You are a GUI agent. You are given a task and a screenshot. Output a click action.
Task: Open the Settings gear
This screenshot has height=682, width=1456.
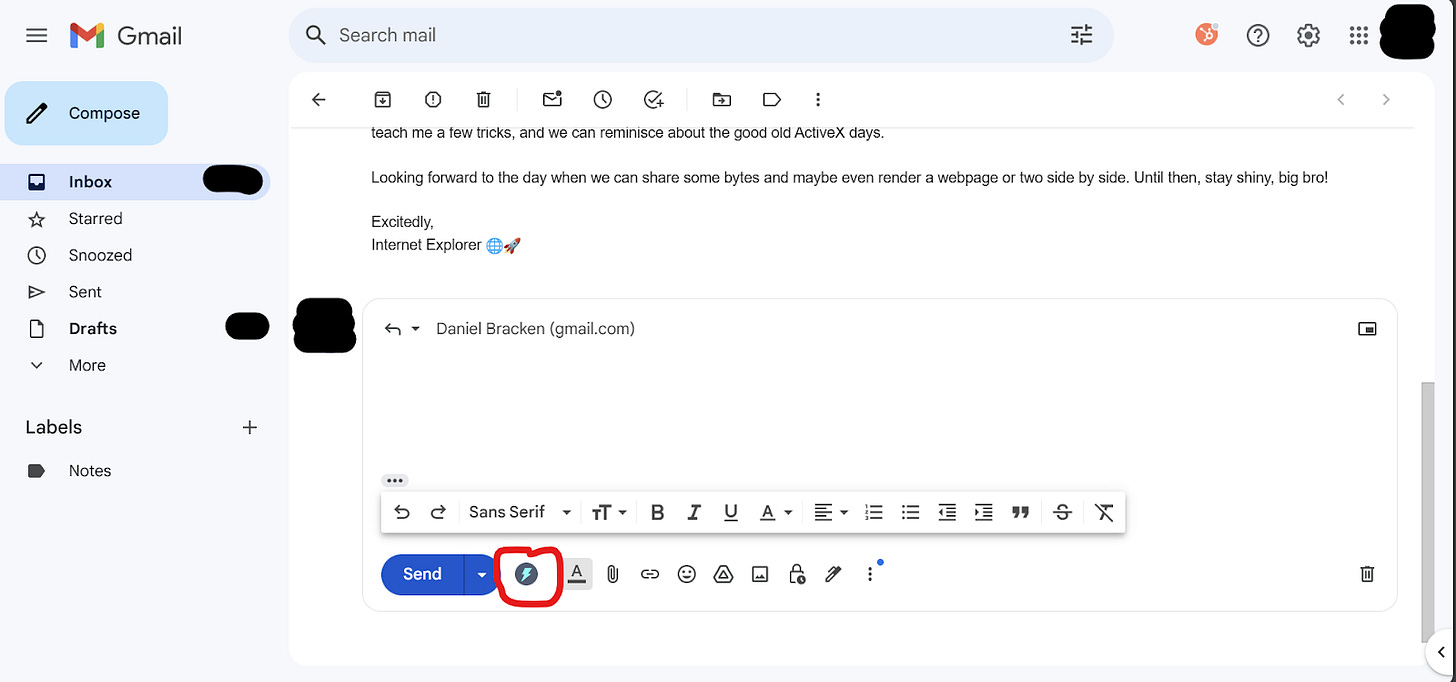pyautogui.click(x=1308, y=35)
